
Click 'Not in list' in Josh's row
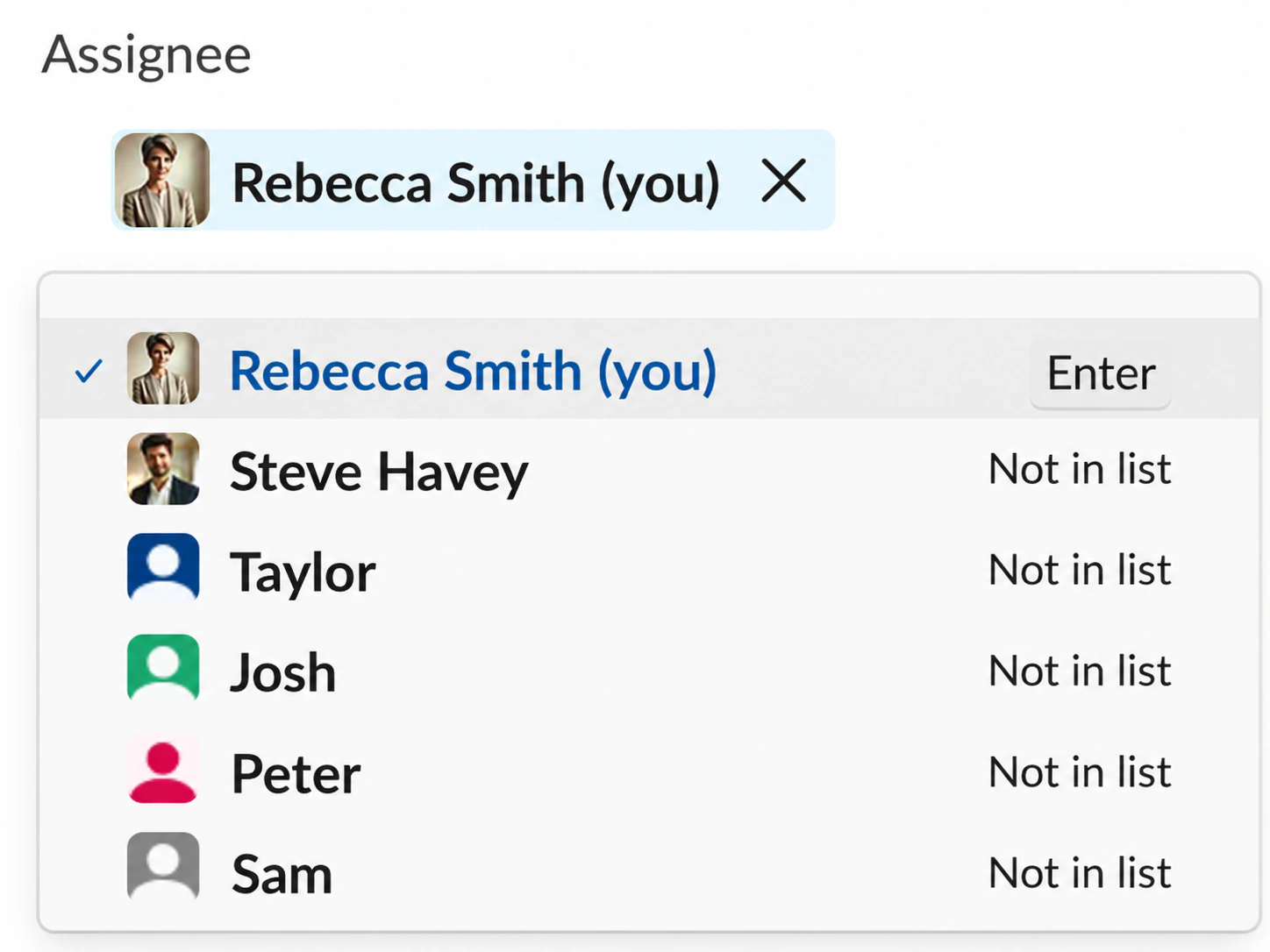[1080, 671]
